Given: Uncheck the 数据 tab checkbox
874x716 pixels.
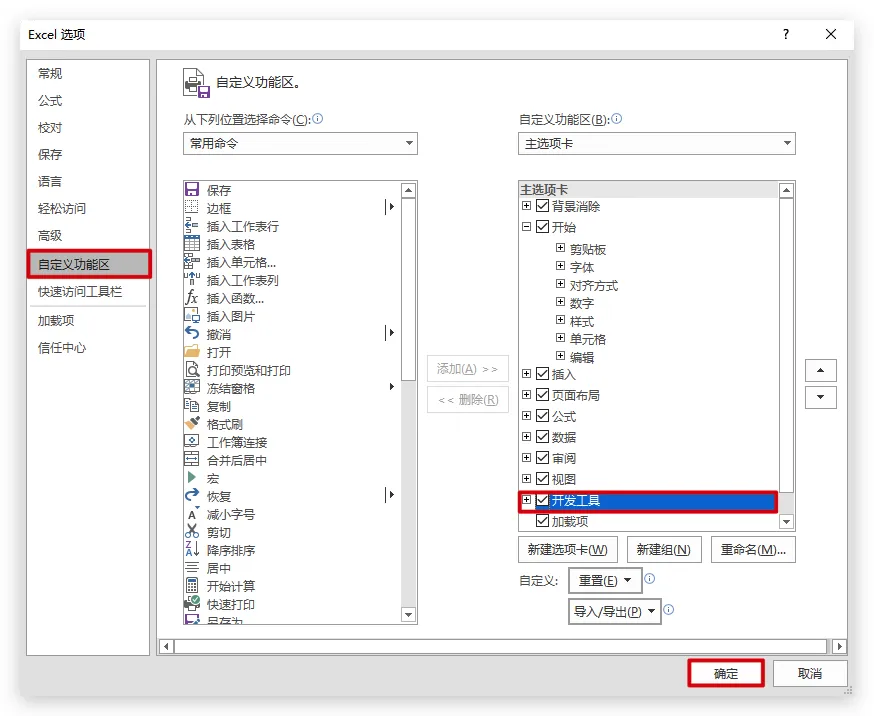Looking at the screenshot, I should tap(542, 436).
